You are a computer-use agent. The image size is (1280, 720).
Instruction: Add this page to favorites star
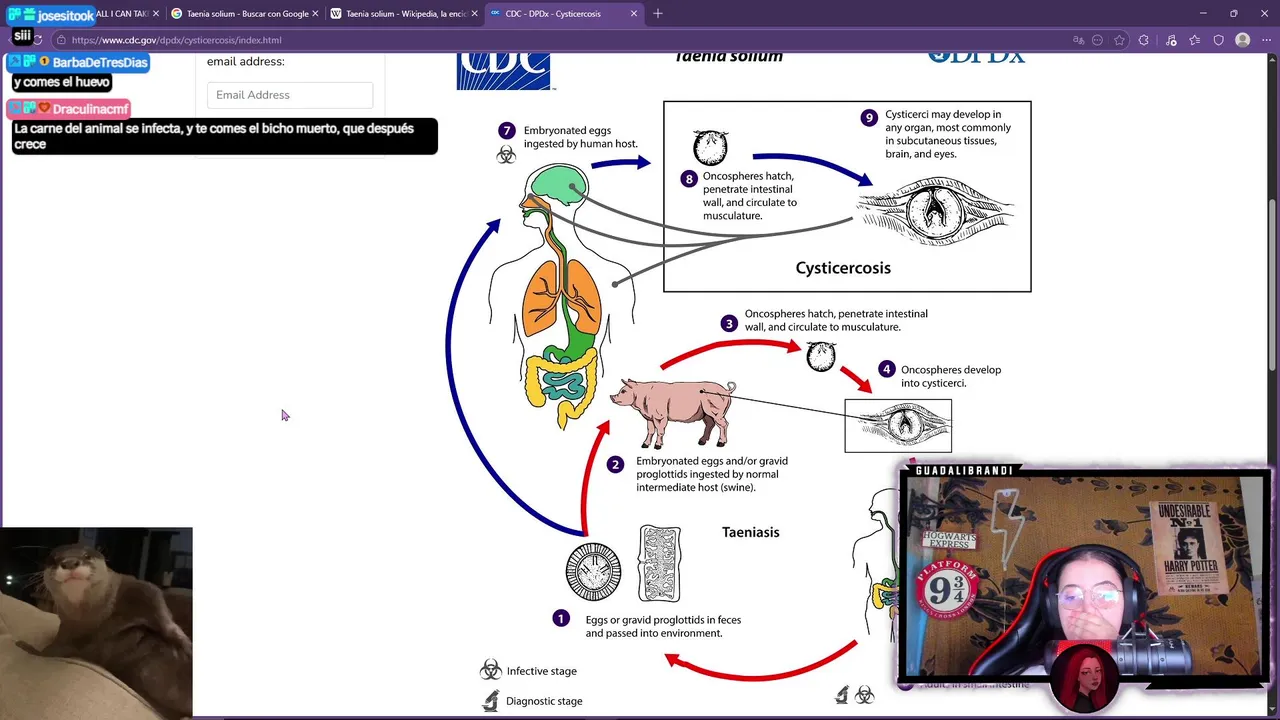coord(1119,40)
